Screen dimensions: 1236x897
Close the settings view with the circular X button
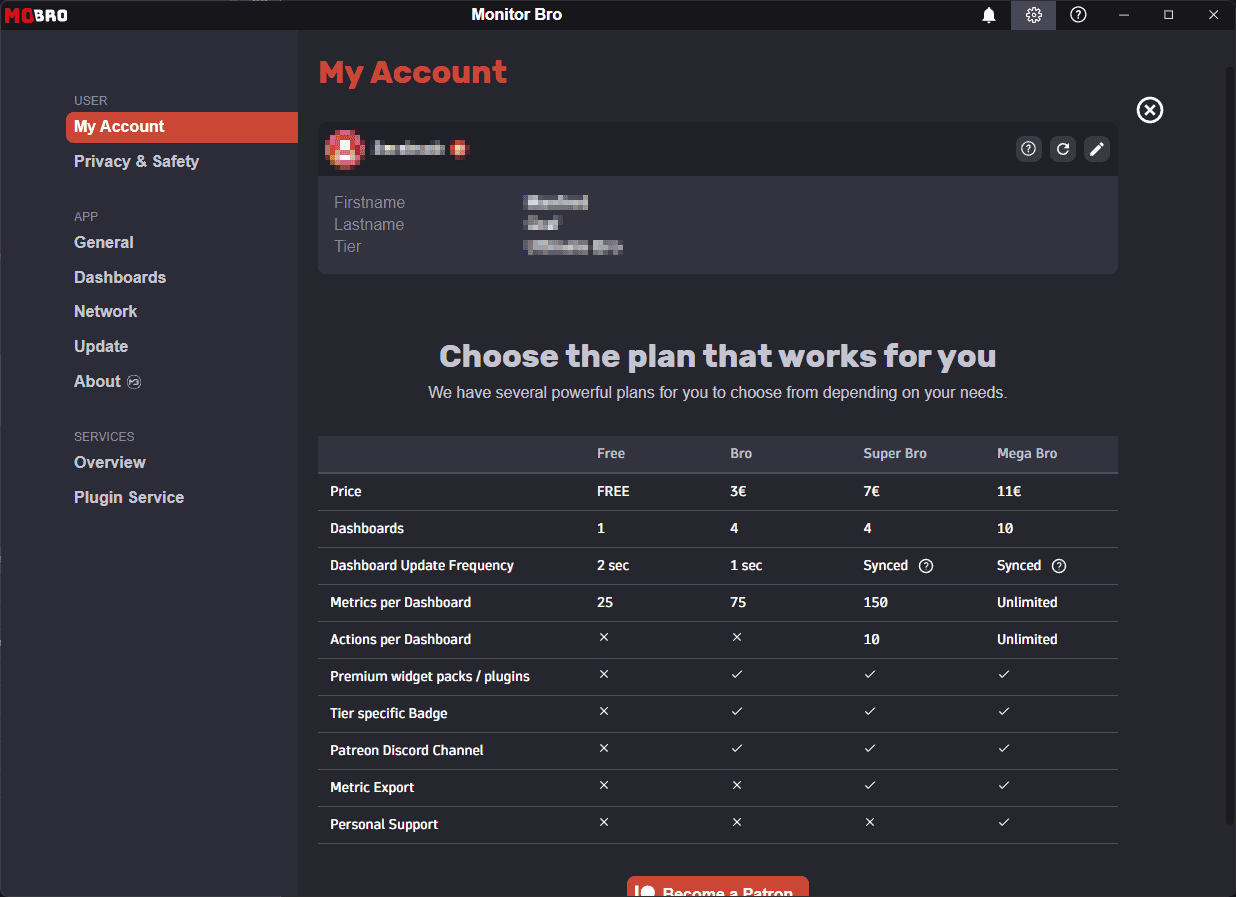pos(1149,110)
